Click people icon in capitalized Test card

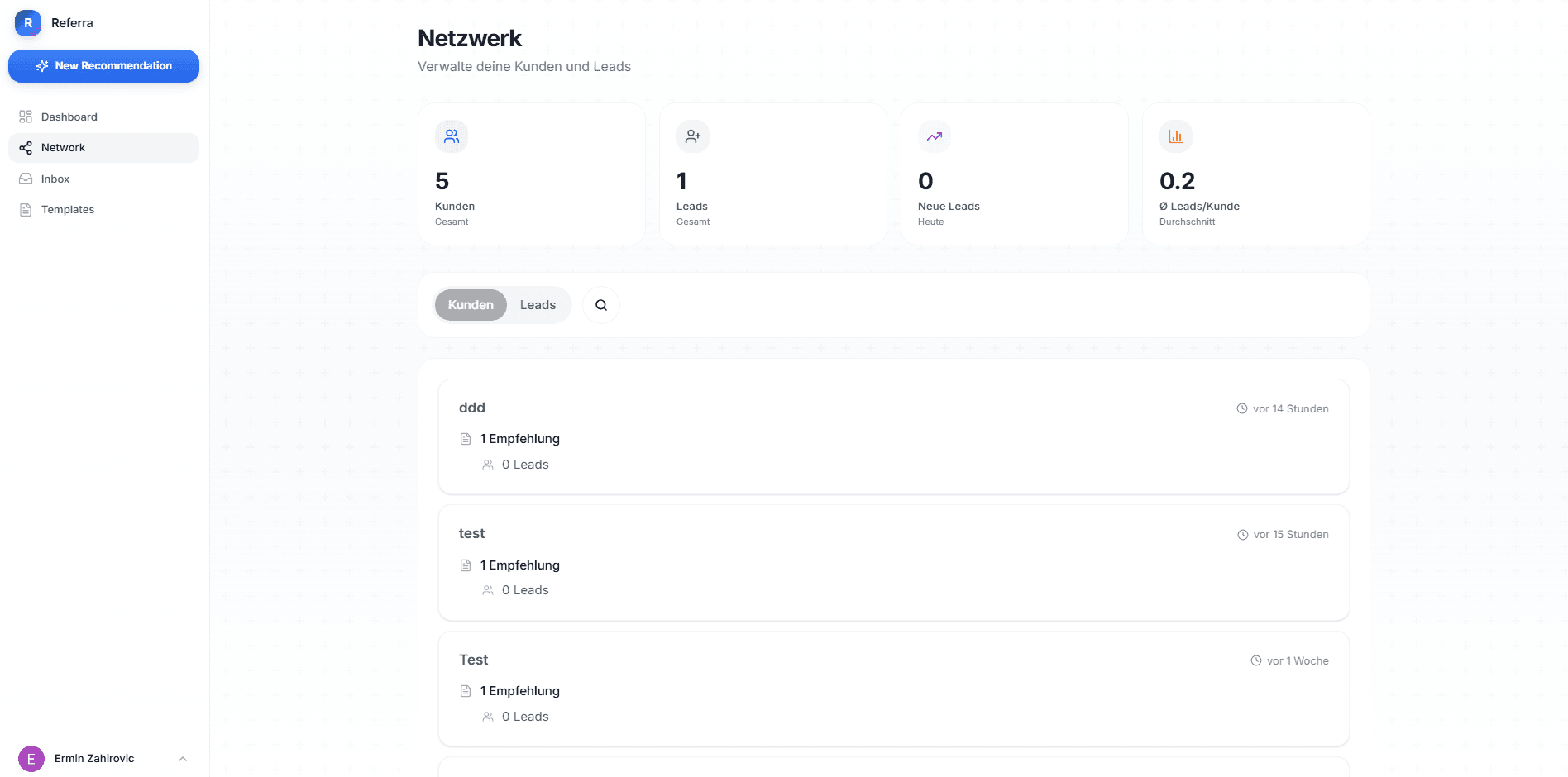488,717
